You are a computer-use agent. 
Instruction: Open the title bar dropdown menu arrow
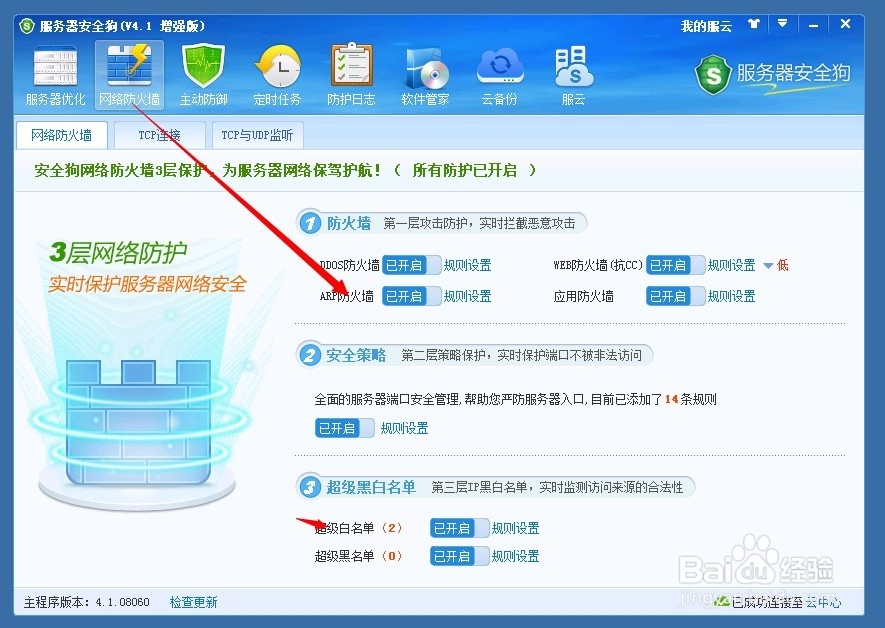tap(782, 24)
